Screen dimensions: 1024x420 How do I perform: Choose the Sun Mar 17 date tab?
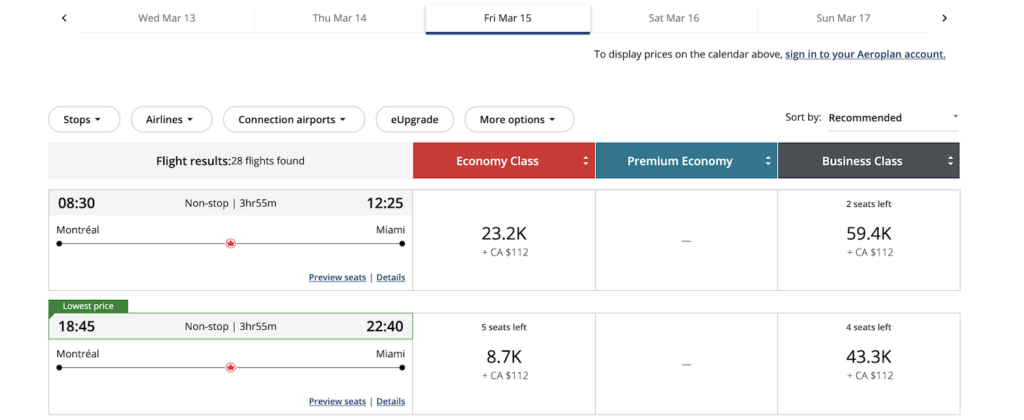(x=843, y=18)
